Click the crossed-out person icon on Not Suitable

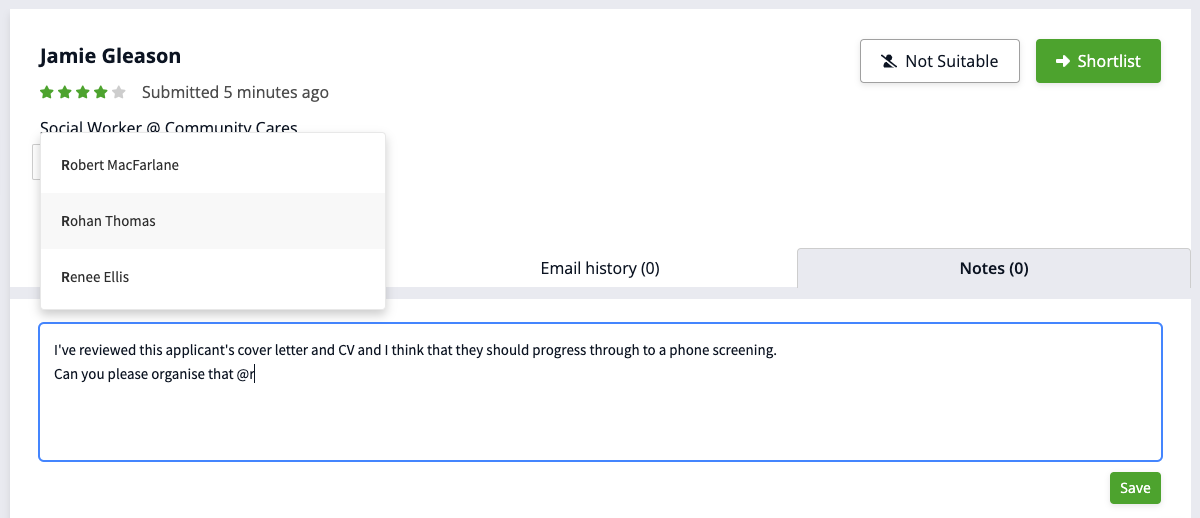coord(888,62)
